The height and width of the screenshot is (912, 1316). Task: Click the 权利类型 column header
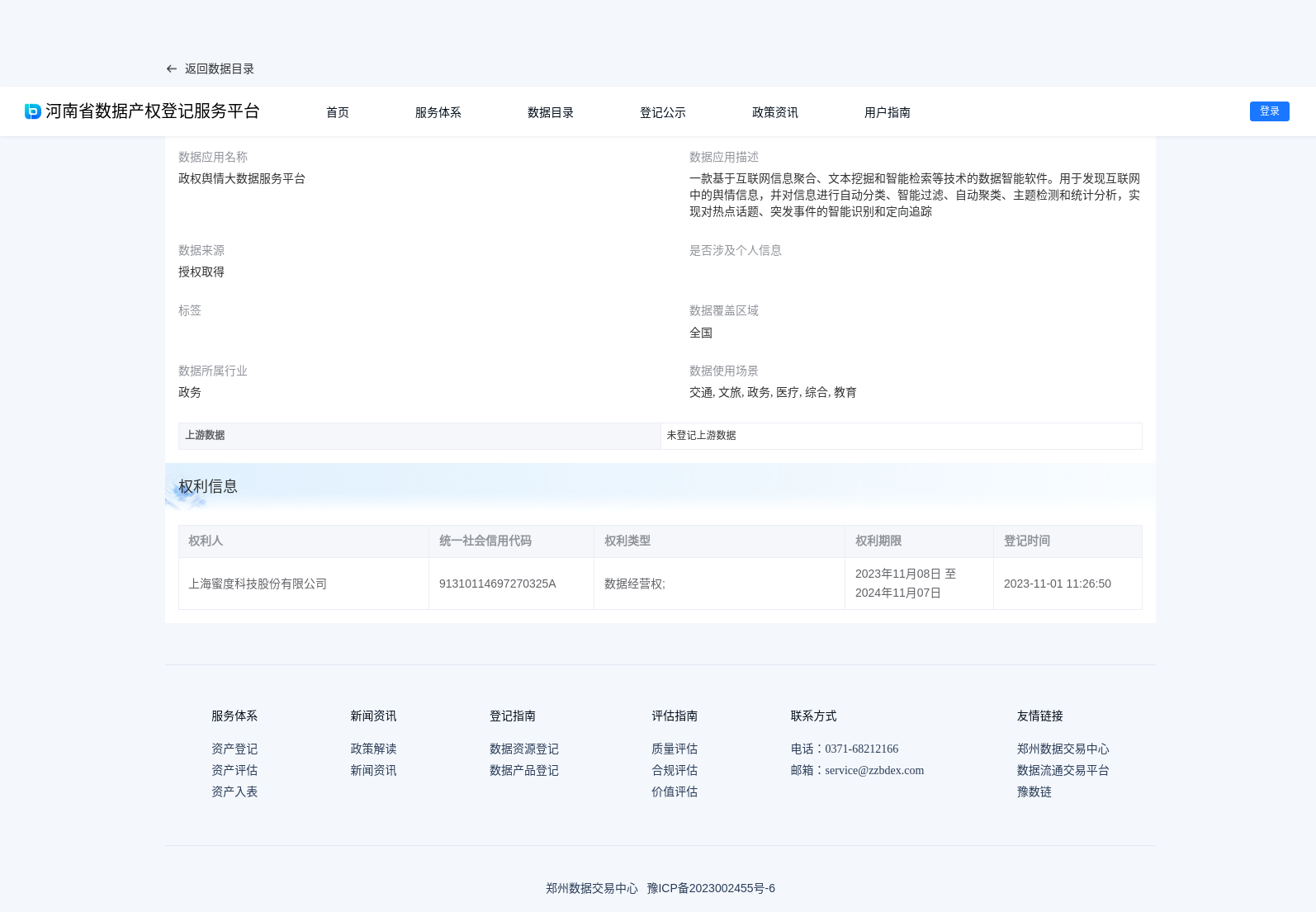coord(719,541)
